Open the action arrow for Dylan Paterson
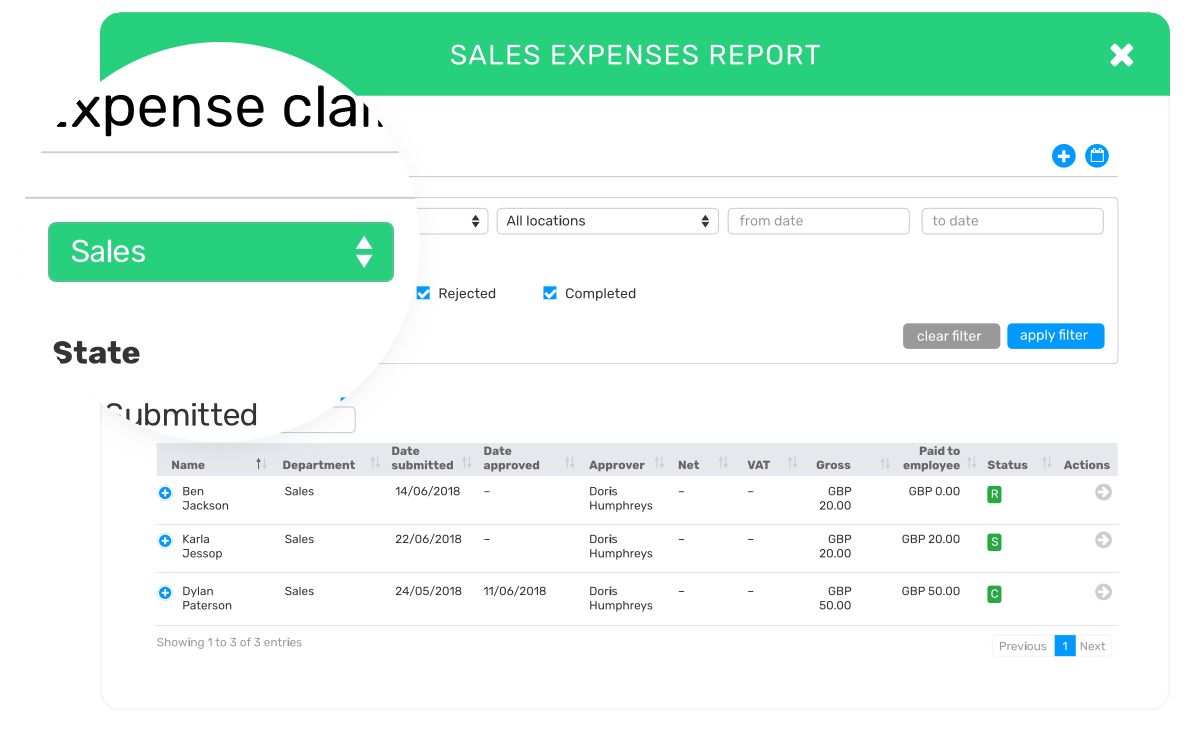This screenshot has width=1190, height=738. coord(1103,591)
